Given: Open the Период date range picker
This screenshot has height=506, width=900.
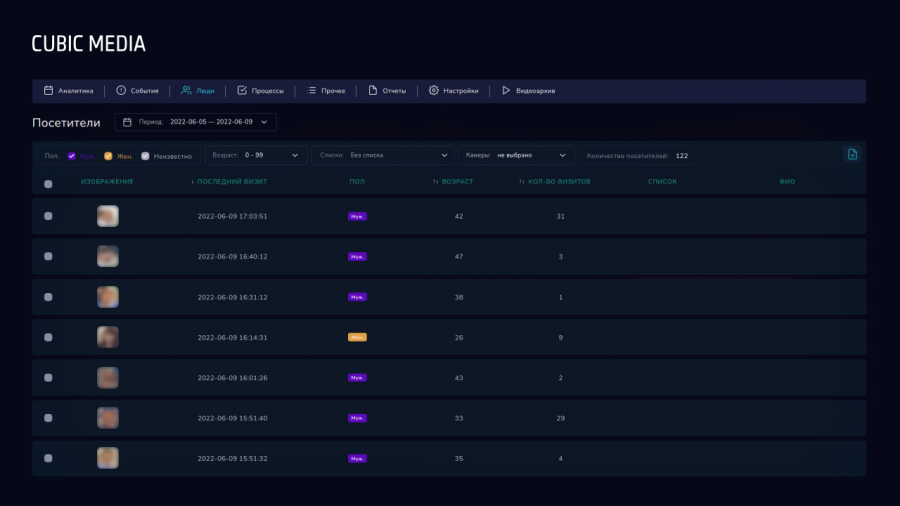Looking at the screenshot, I should 196,122.
